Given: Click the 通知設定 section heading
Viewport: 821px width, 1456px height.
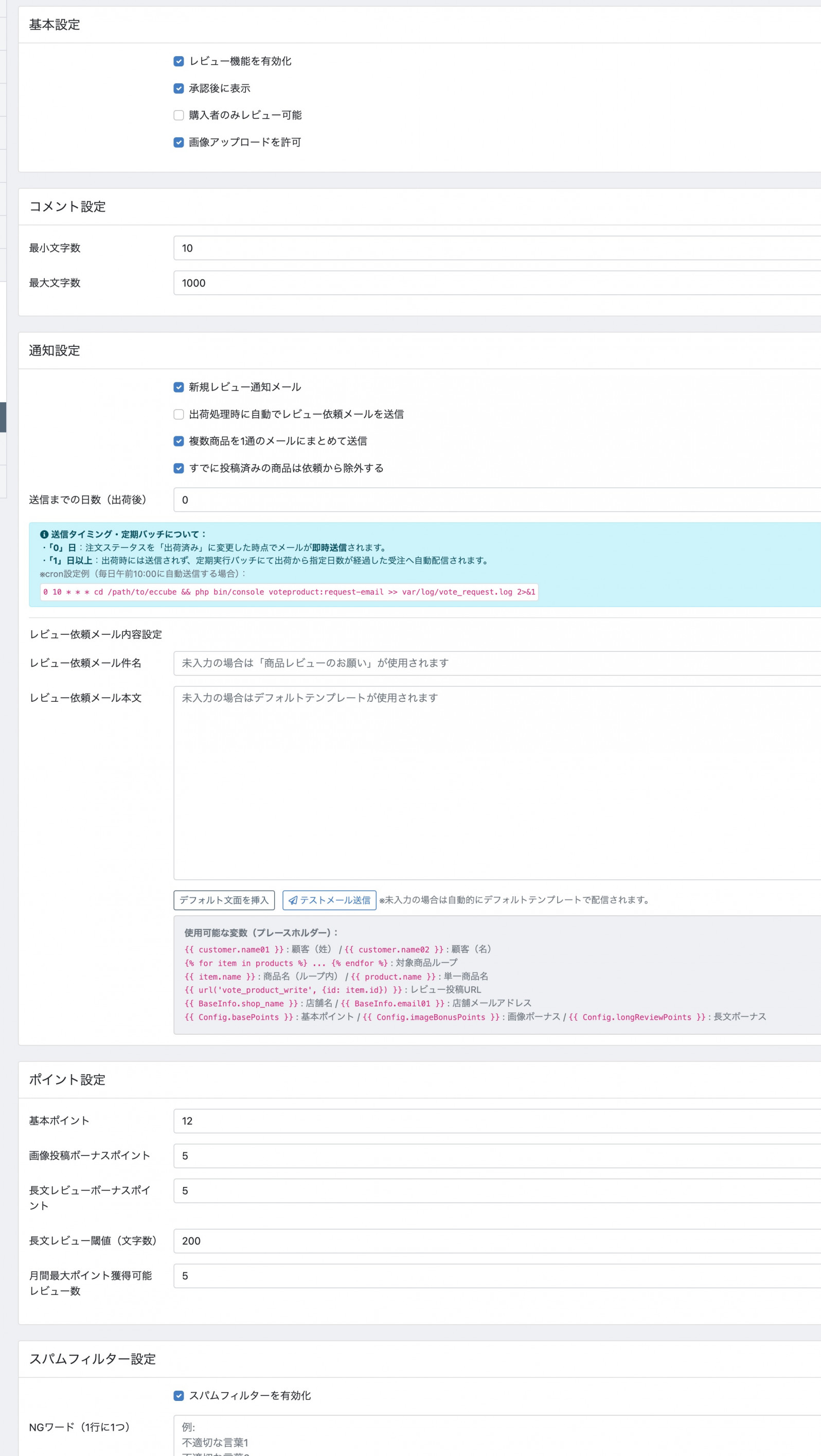Looking at the screenshot, I should pos(55,351).
